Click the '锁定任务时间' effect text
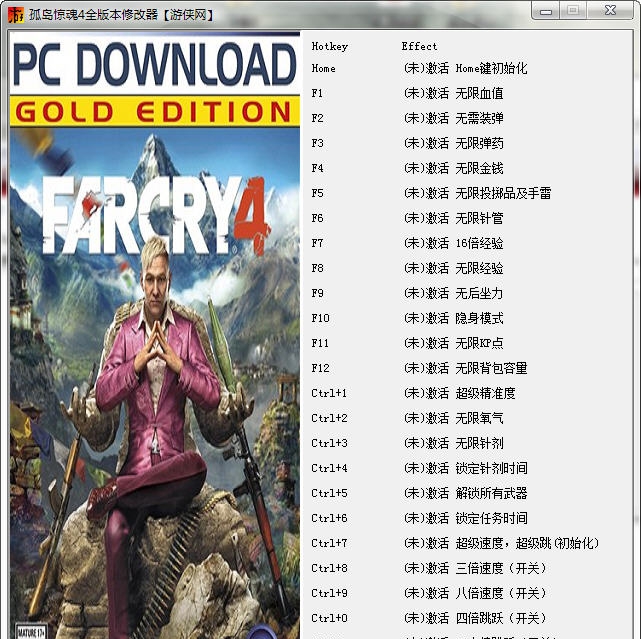Viewport: 641px width, 639px height. (x=491, y=518)
